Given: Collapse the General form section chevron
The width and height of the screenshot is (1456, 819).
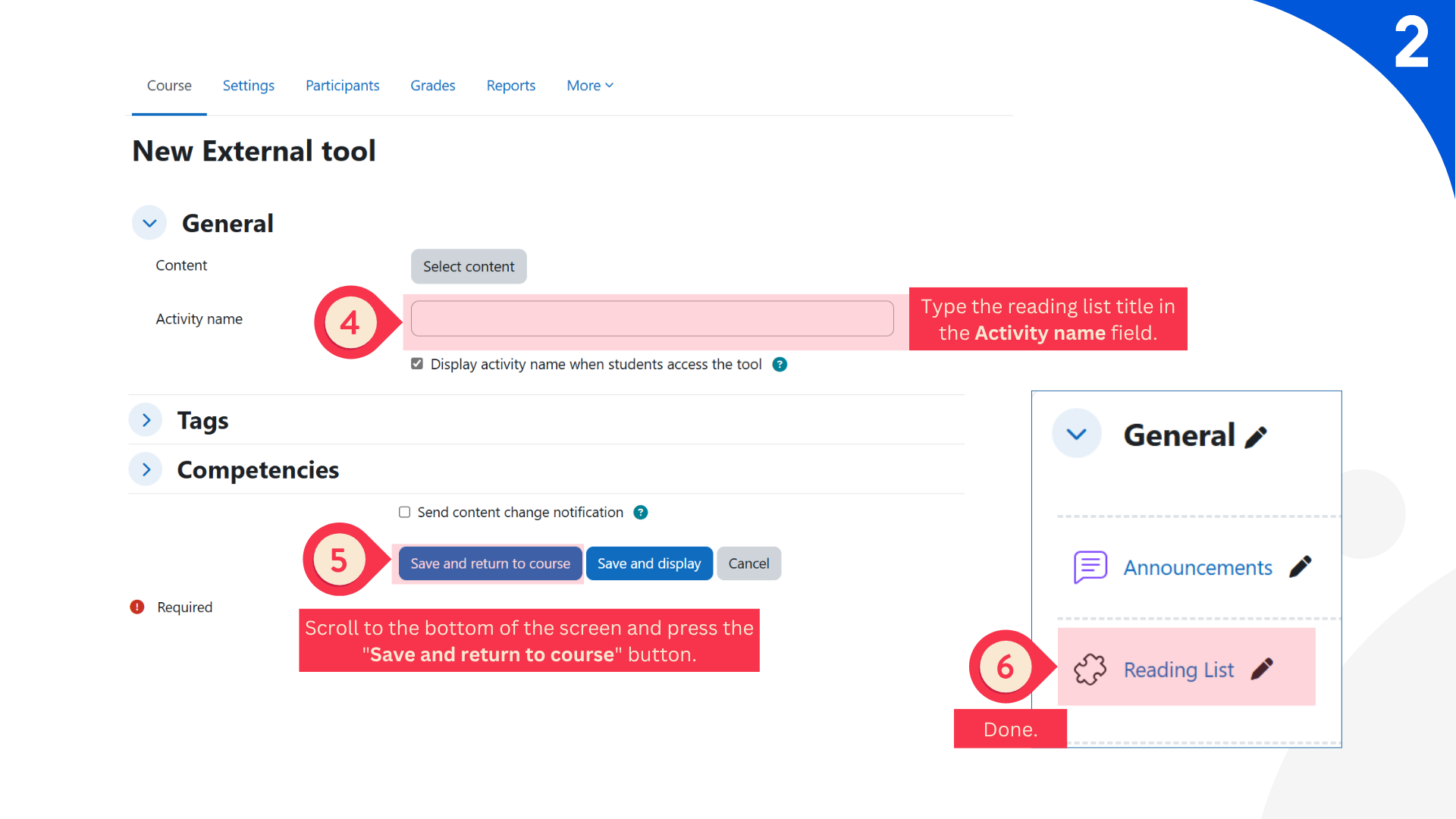Looking at the screenshot, I should coord(149,223).
